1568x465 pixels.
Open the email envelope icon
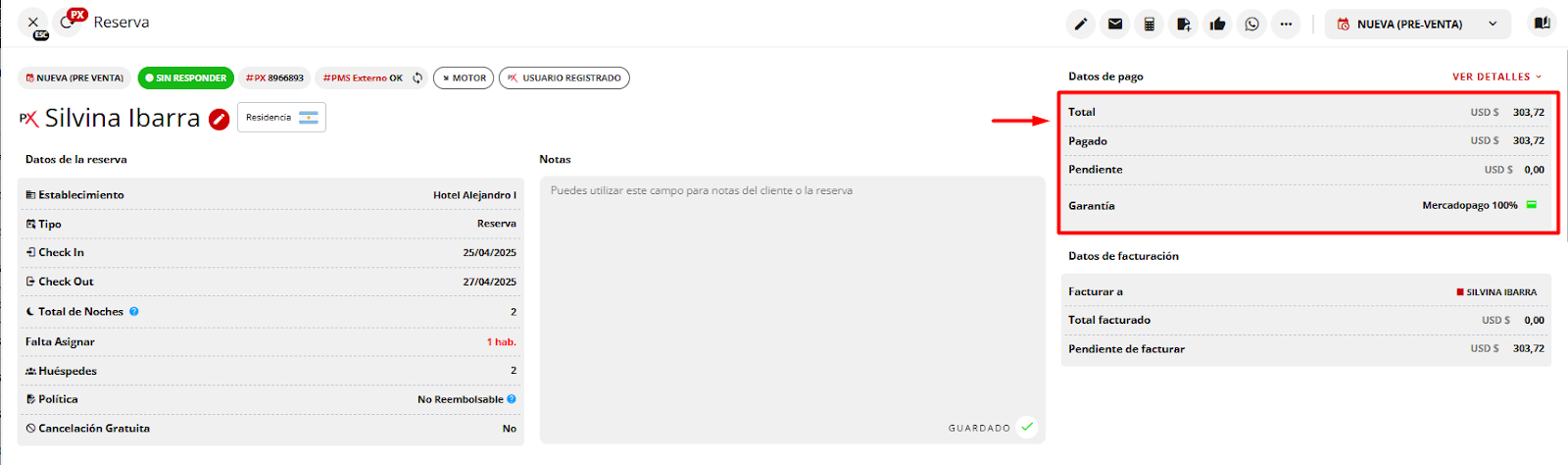(x=1114, y=25)
